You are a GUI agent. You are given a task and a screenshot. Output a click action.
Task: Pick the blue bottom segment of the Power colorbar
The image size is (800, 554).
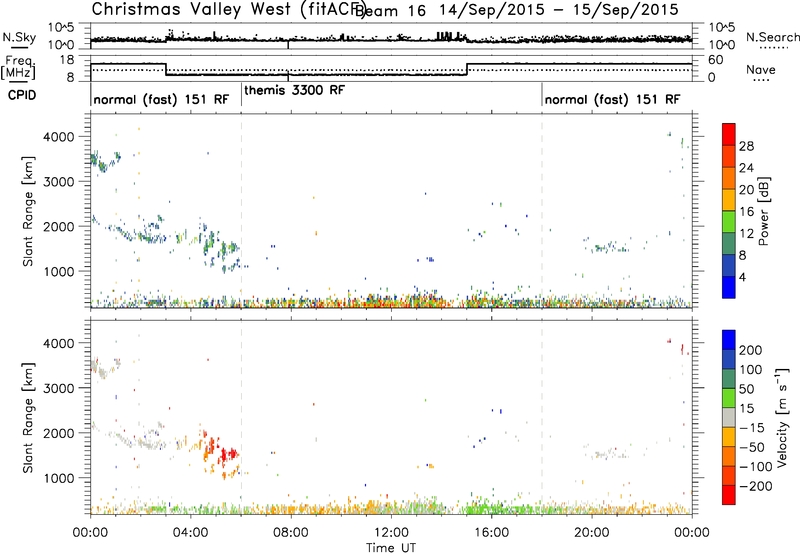coord(729,287)
